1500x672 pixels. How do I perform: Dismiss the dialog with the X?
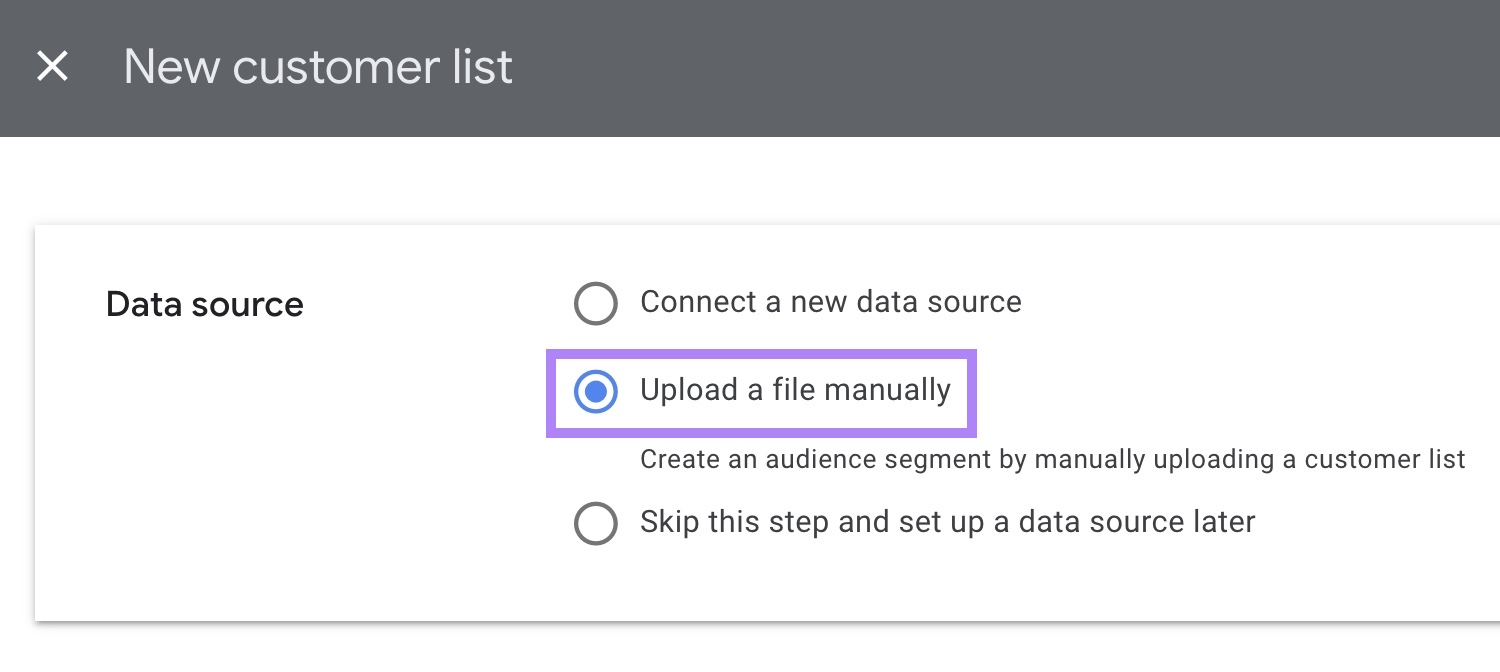click(52, 66)
